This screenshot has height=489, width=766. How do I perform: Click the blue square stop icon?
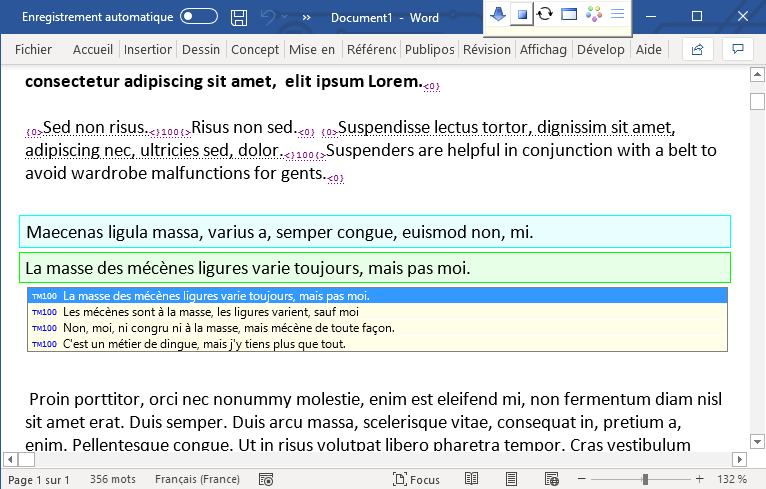pos(522,14)
